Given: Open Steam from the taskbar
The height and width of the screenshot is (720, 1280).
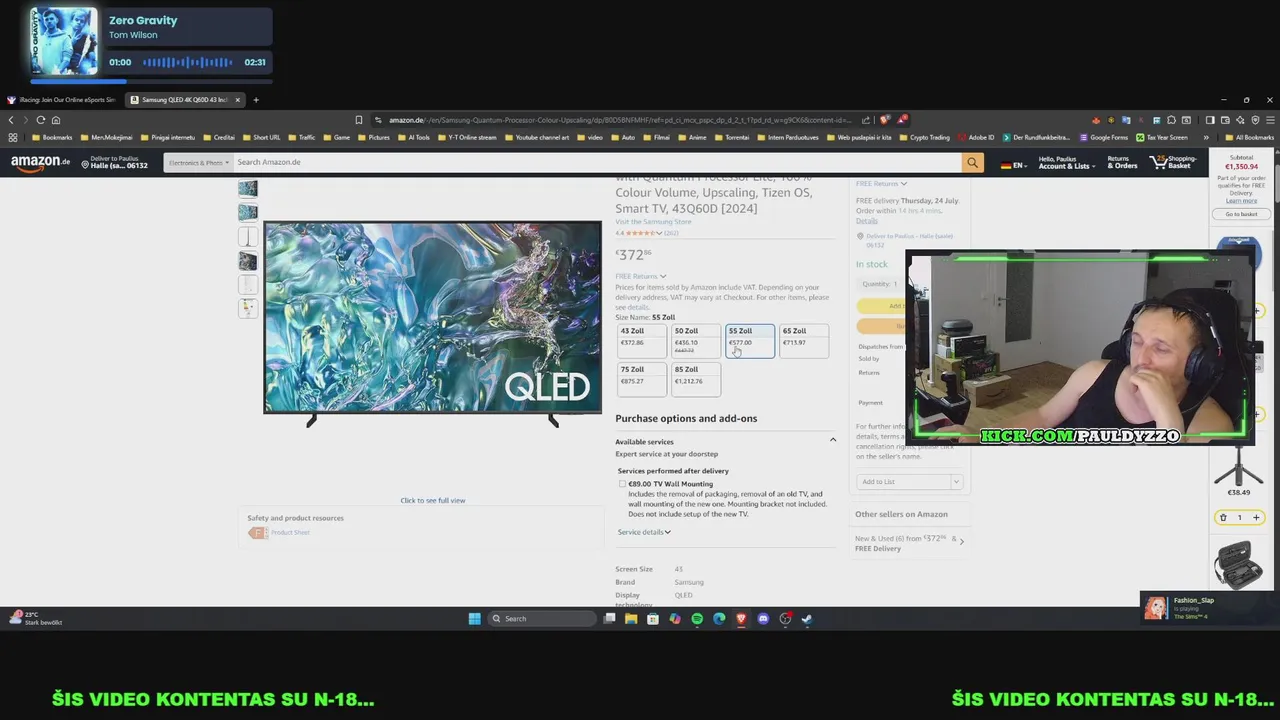Looking at the screenshot, I should [807, 618].
